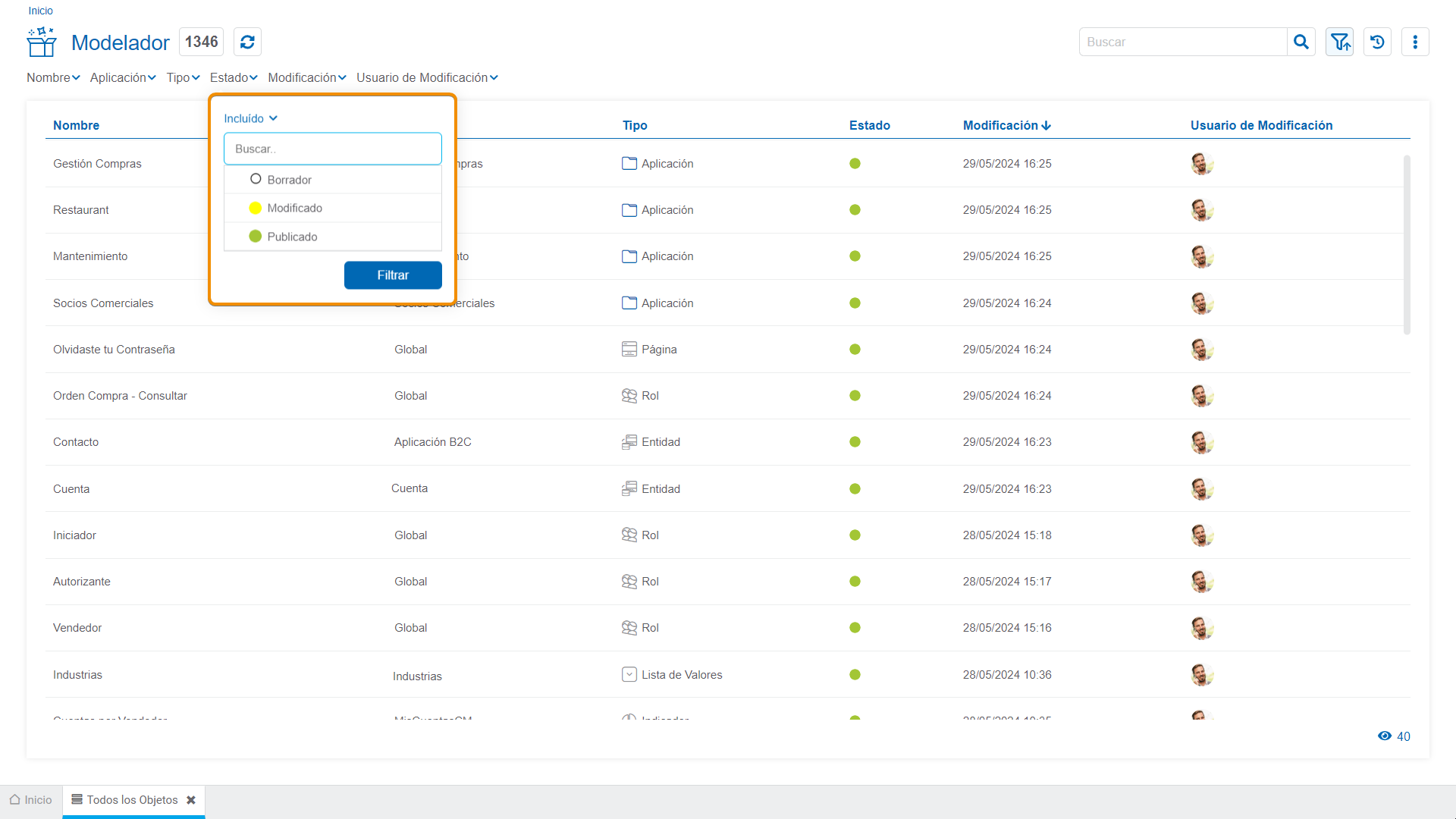Screen dimensions: 1456x819
Task: Click the magnifier search icon
Action: 1301,42
